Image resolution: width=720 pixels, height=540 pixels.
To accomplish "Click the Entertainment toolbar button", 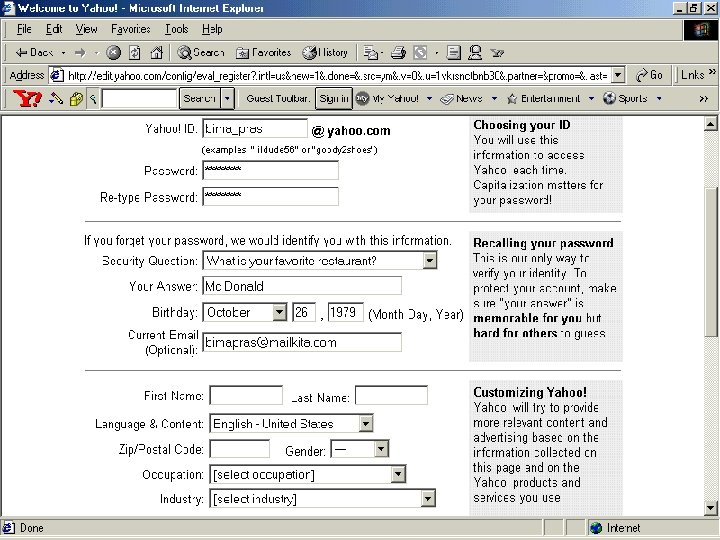I will point(544,98).
